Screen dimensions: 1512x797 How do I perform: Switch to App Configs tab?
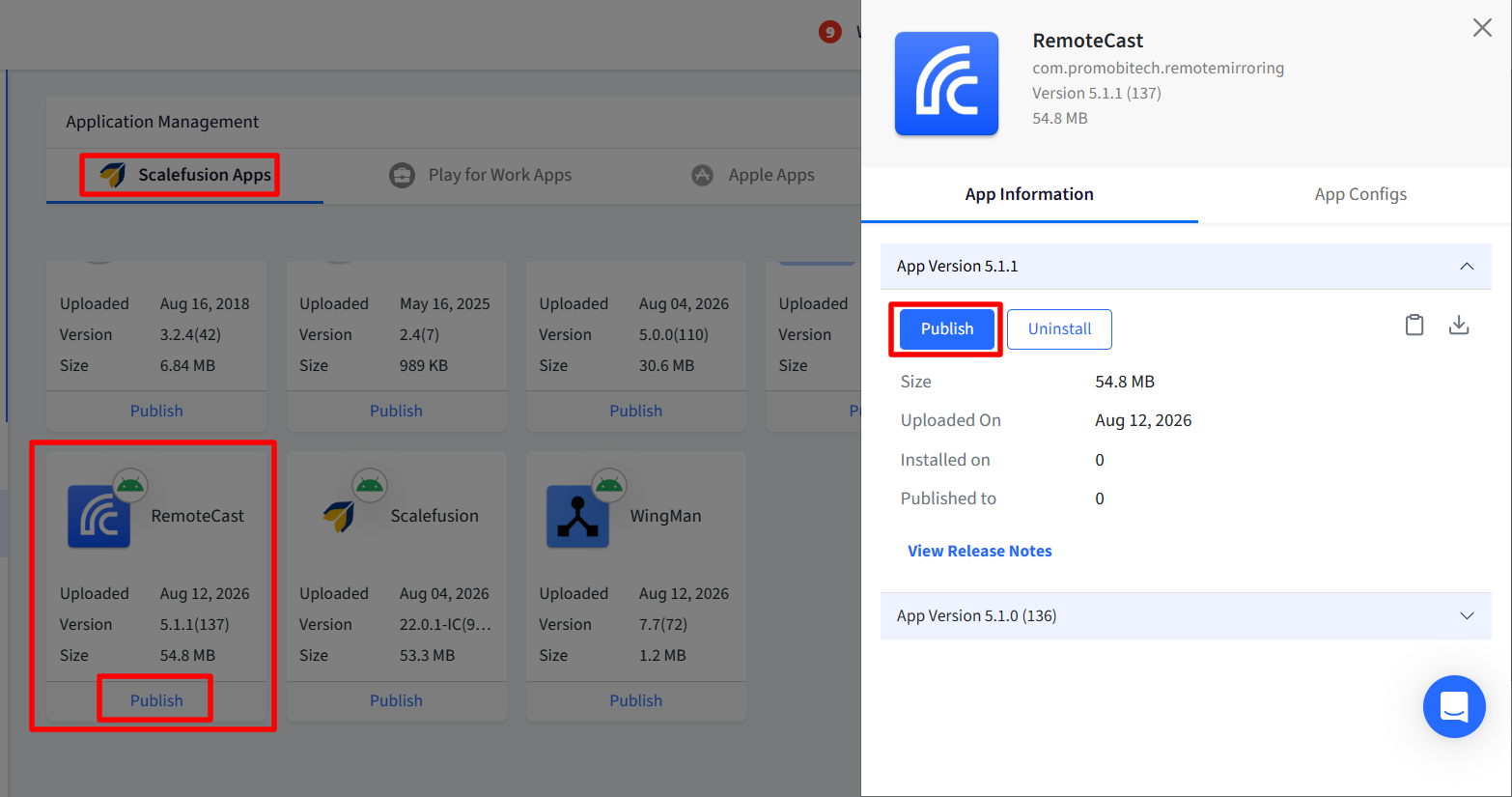click(1360, 194)
